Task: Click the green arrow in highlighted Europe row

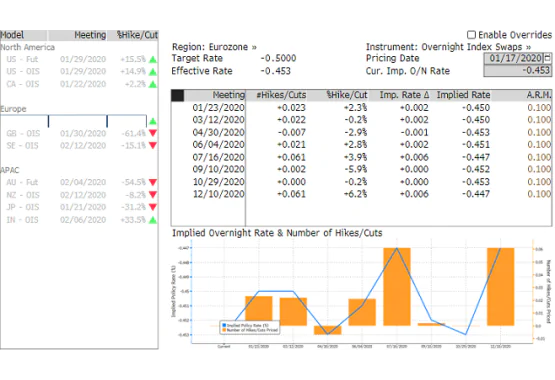Action: 153,121
